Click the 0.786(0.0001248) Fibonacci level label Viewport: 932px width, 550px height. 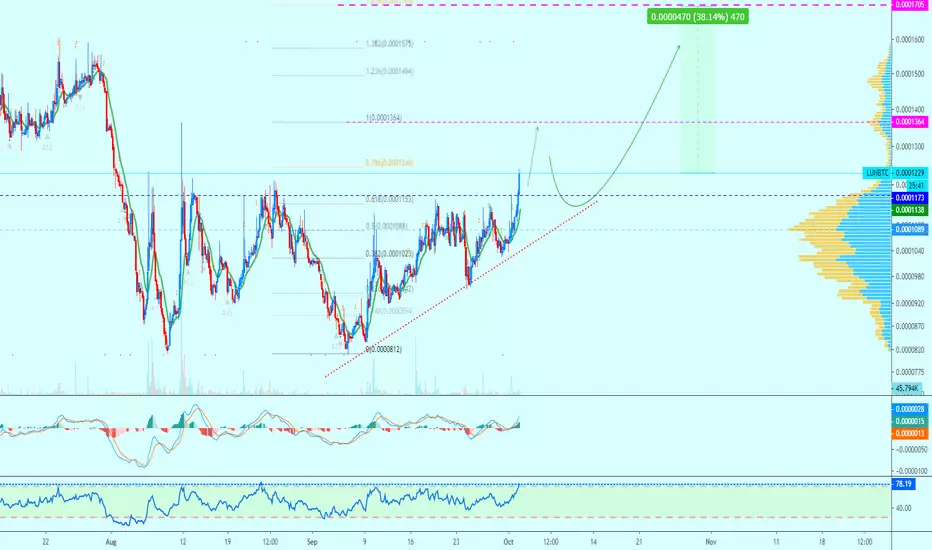click(x=389, y=162)
